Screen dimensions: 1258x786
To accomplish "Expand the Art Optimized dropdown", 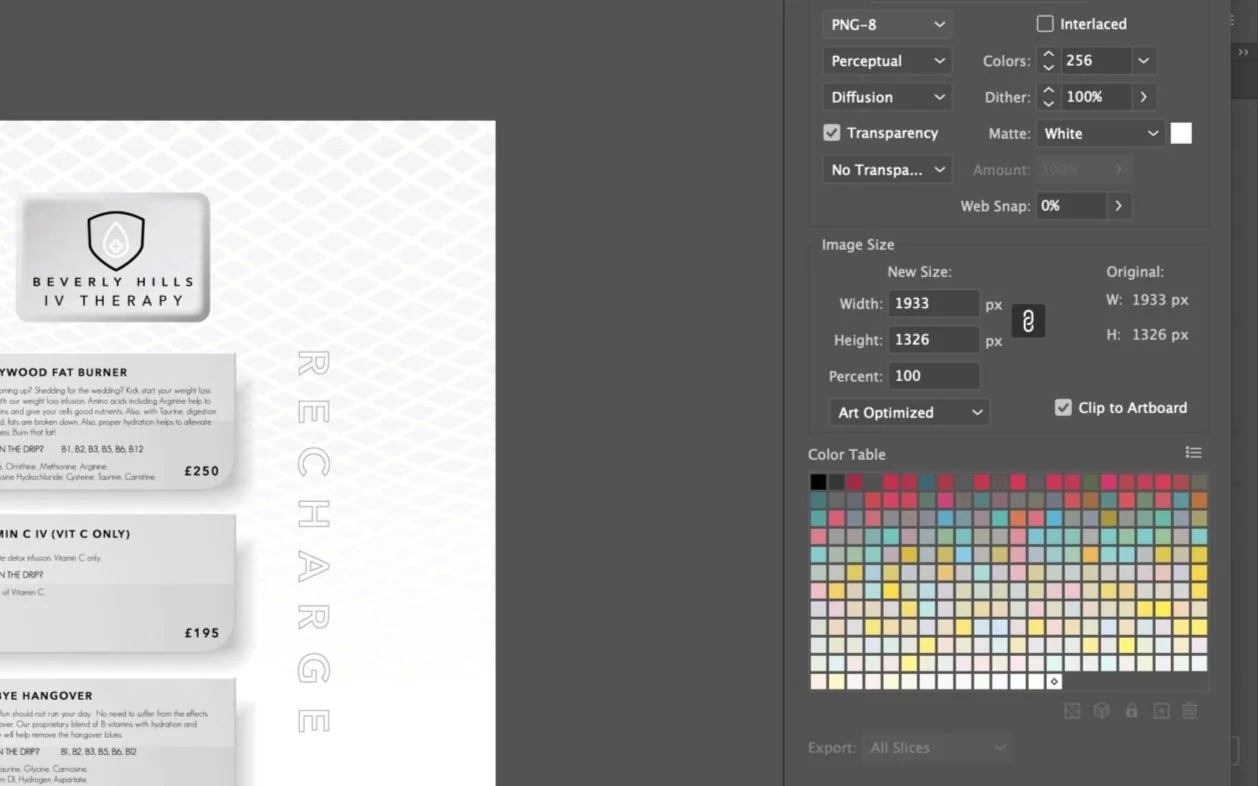I will 910,412.
